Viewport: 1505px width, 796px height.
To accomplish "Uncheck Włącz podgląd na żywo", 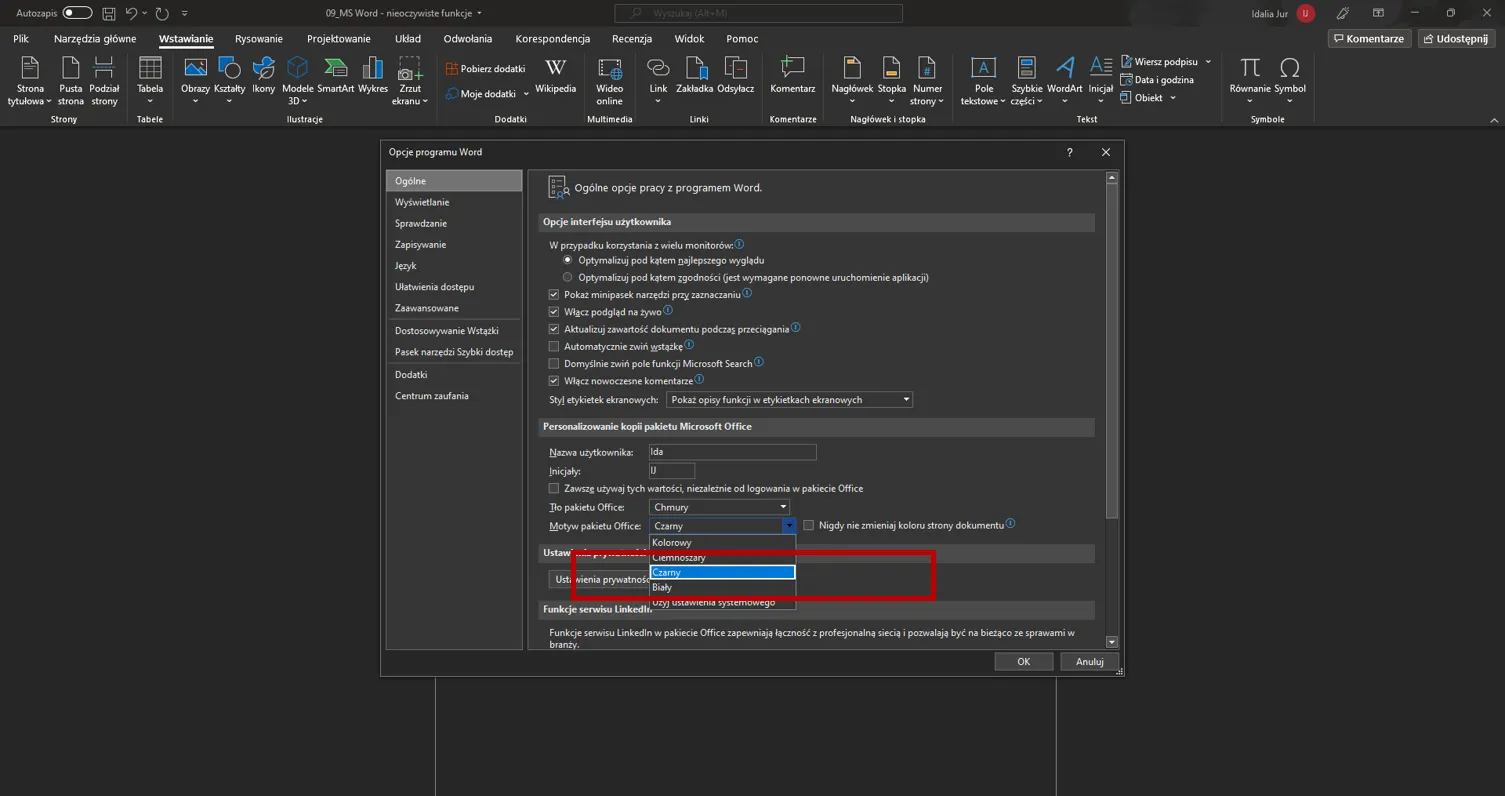I will 554,312.
